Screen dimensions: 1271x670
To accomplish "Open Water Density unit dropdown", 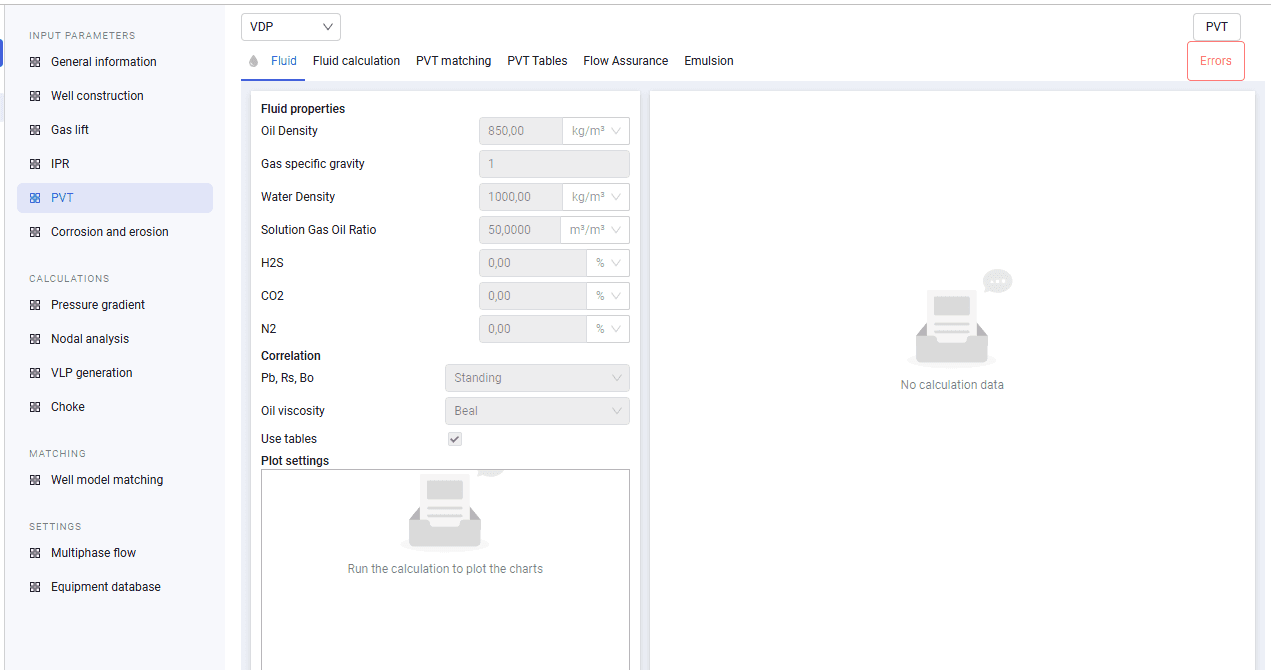I will pos(596,197).
